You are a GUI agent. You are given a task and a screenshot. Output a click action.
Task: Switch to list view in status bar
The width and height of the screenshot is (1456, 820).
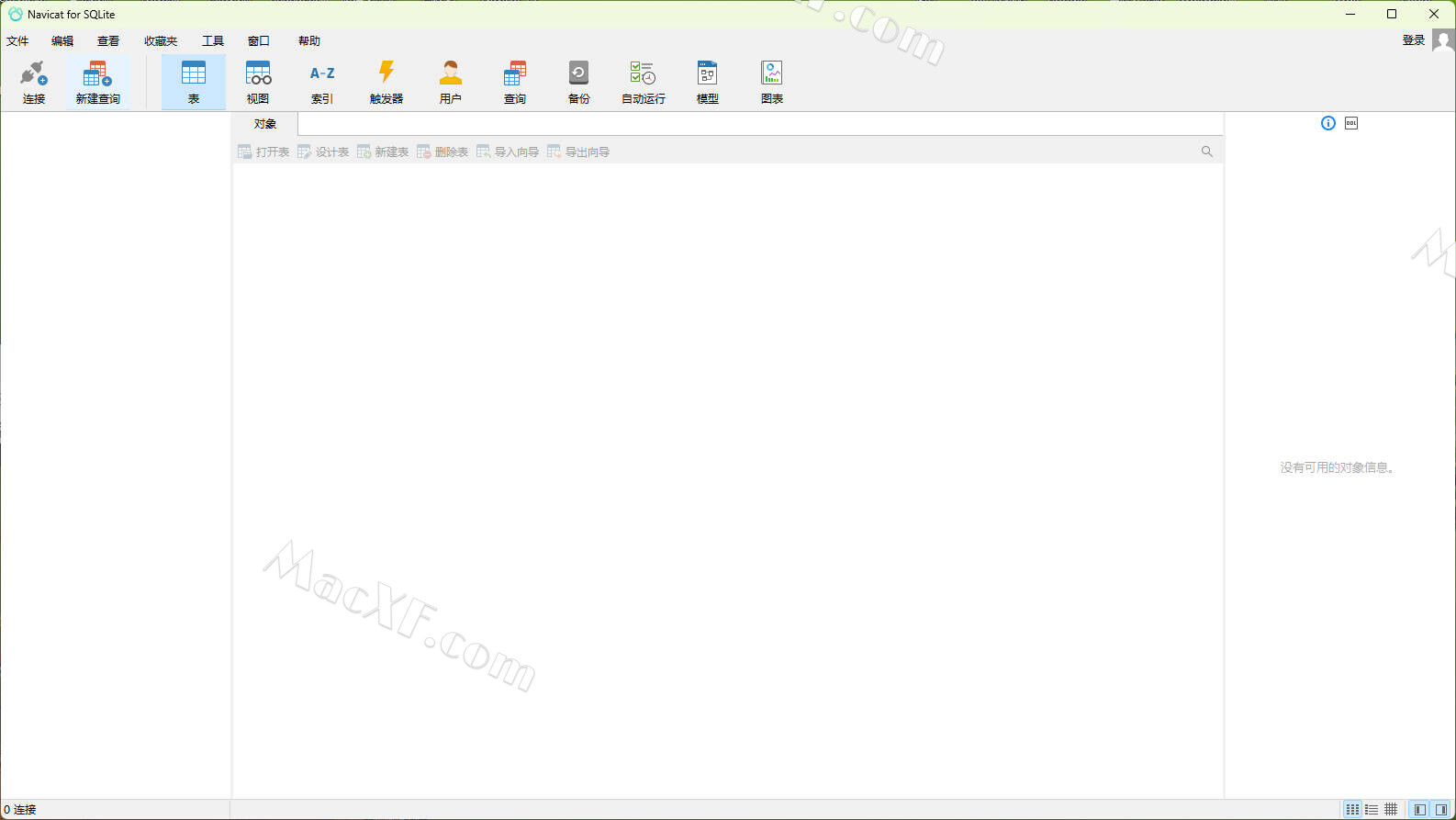[x=1372, y=809]
